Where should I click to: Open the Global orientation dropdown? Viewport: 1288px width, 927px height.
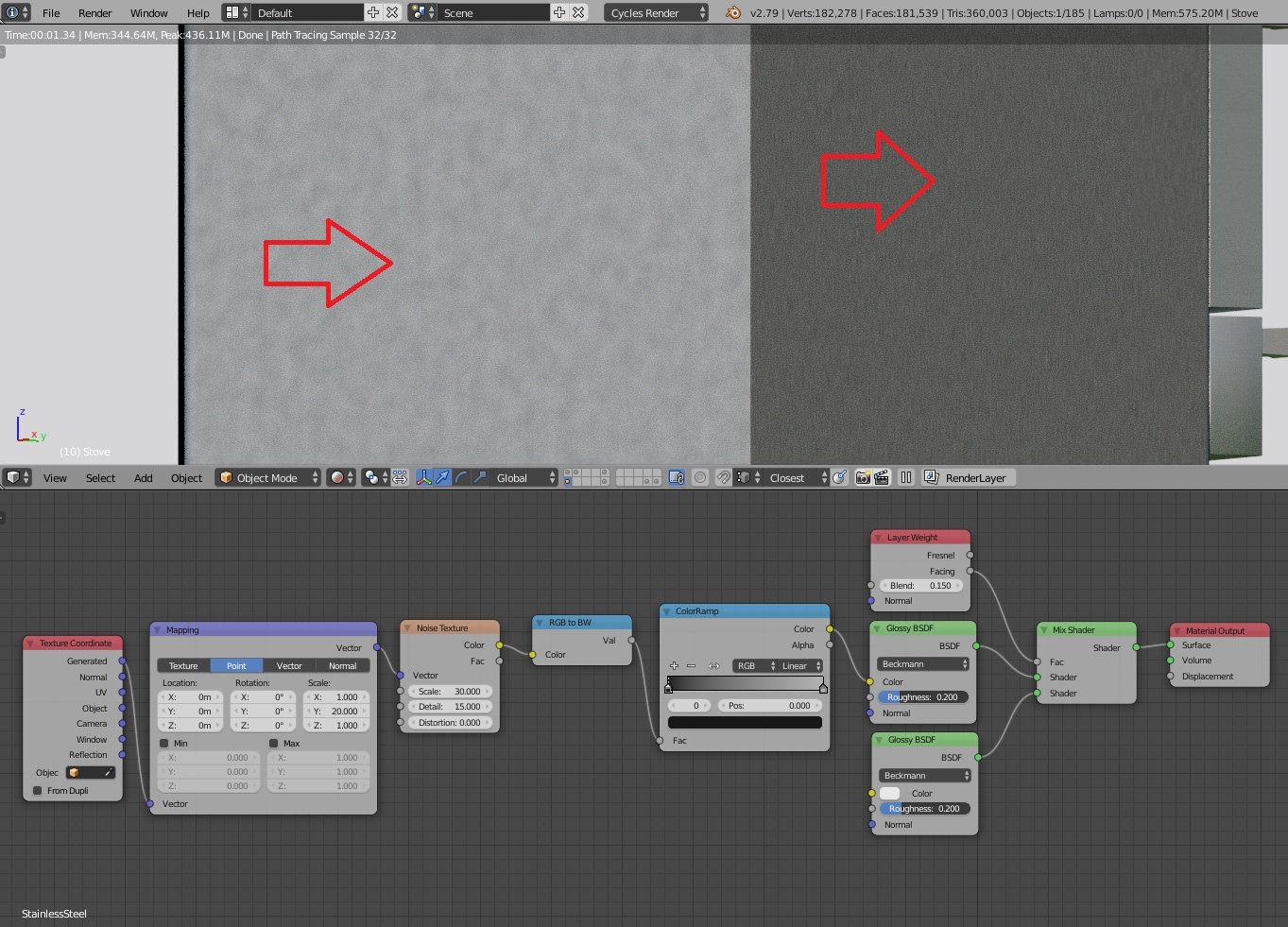click(x=524, y=477)
